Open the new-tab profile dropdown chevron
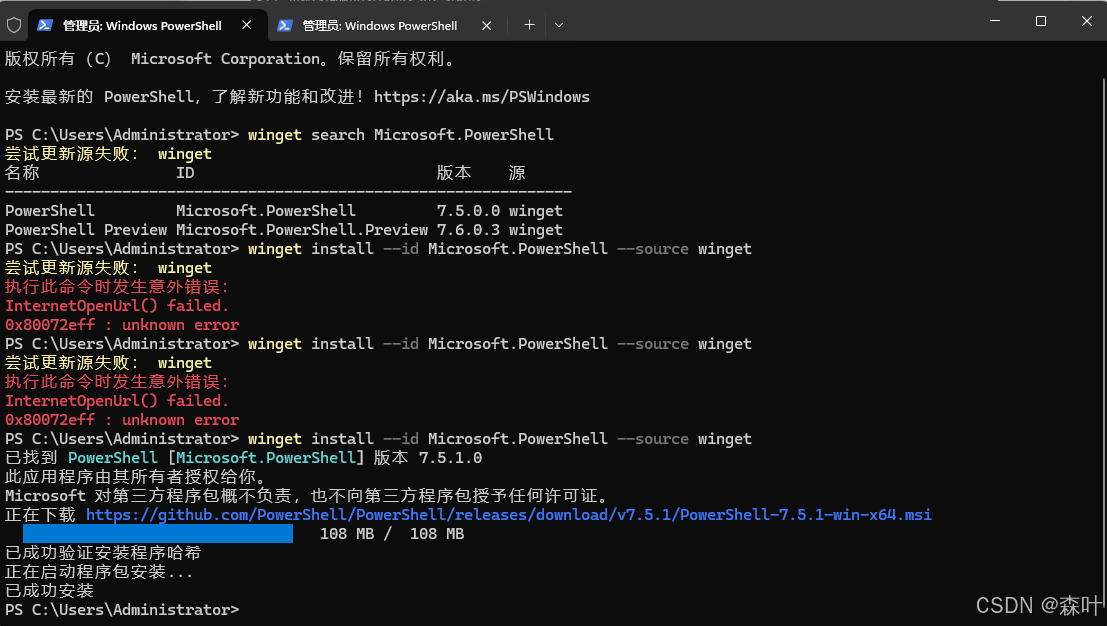 [x=558, y=25]
